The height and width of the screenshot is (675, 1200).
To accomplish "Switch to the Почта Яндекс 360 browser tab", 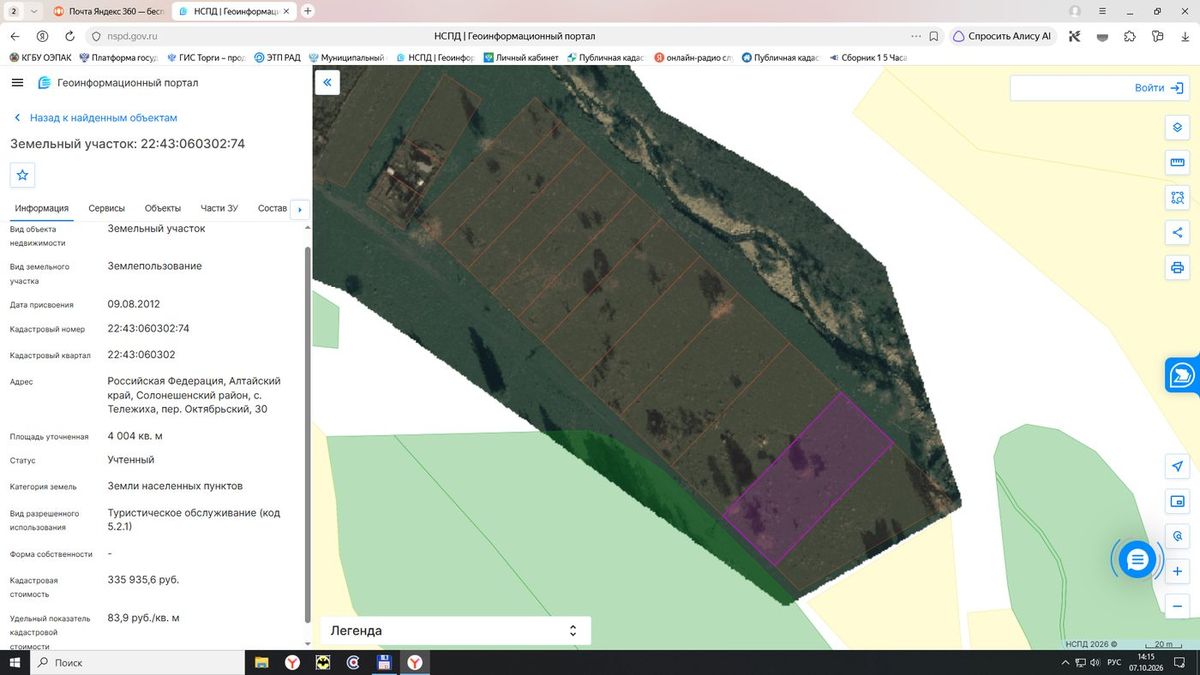I will [x=108, y=11].
